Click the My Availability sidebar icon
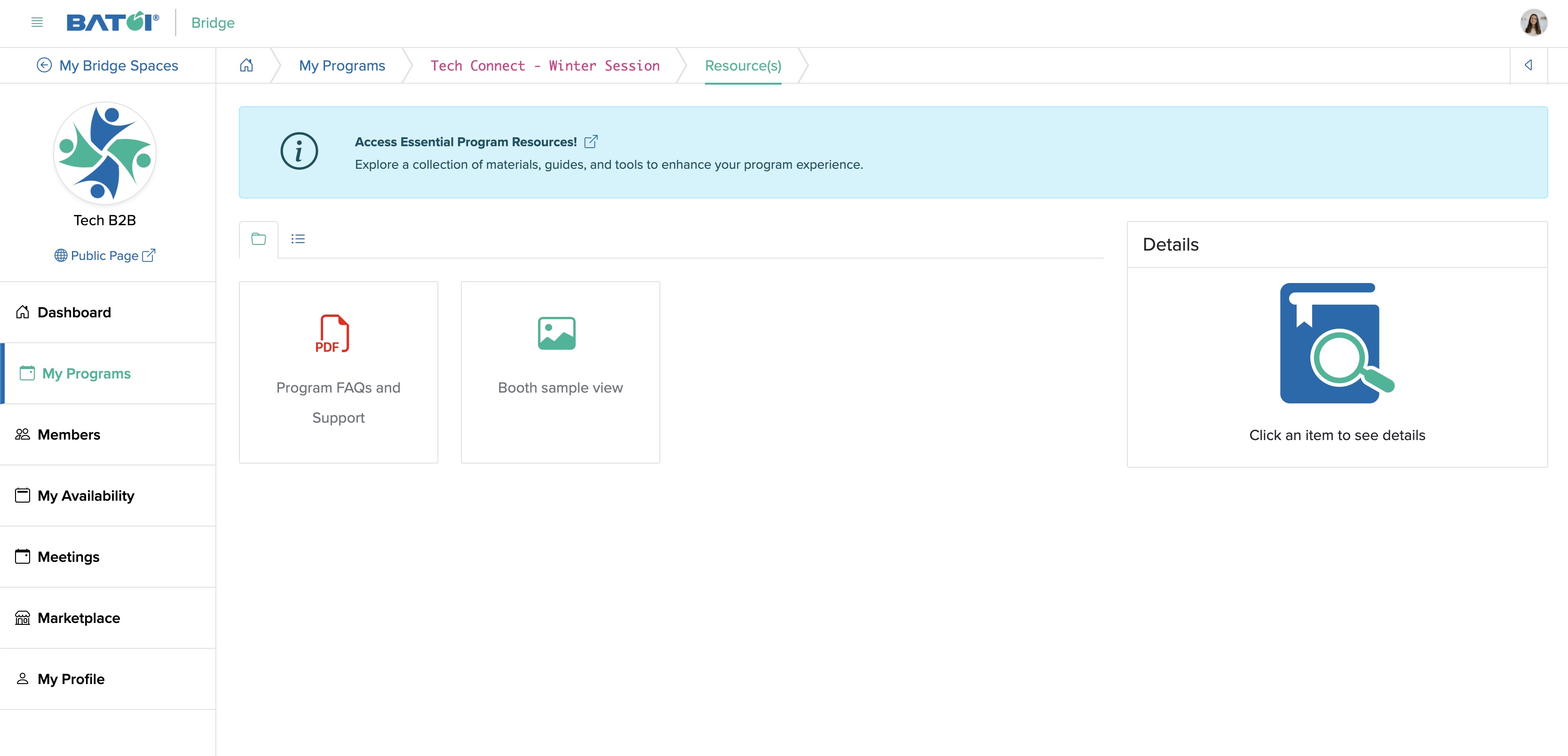The height and width of the screenshot is (756, 1568). coord(21,495)
